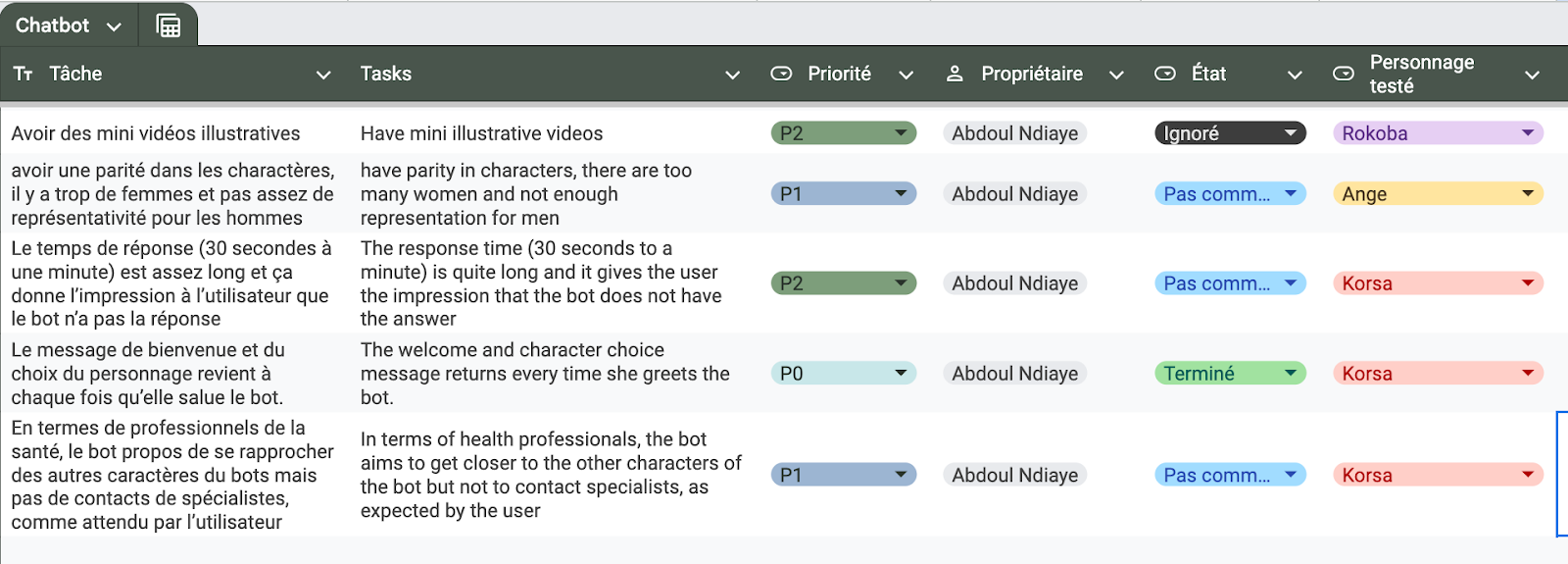This screenshot has height=564, width=1568.
Task: Expand the Tâche column options chevron
Action: (x=323, y=75)
